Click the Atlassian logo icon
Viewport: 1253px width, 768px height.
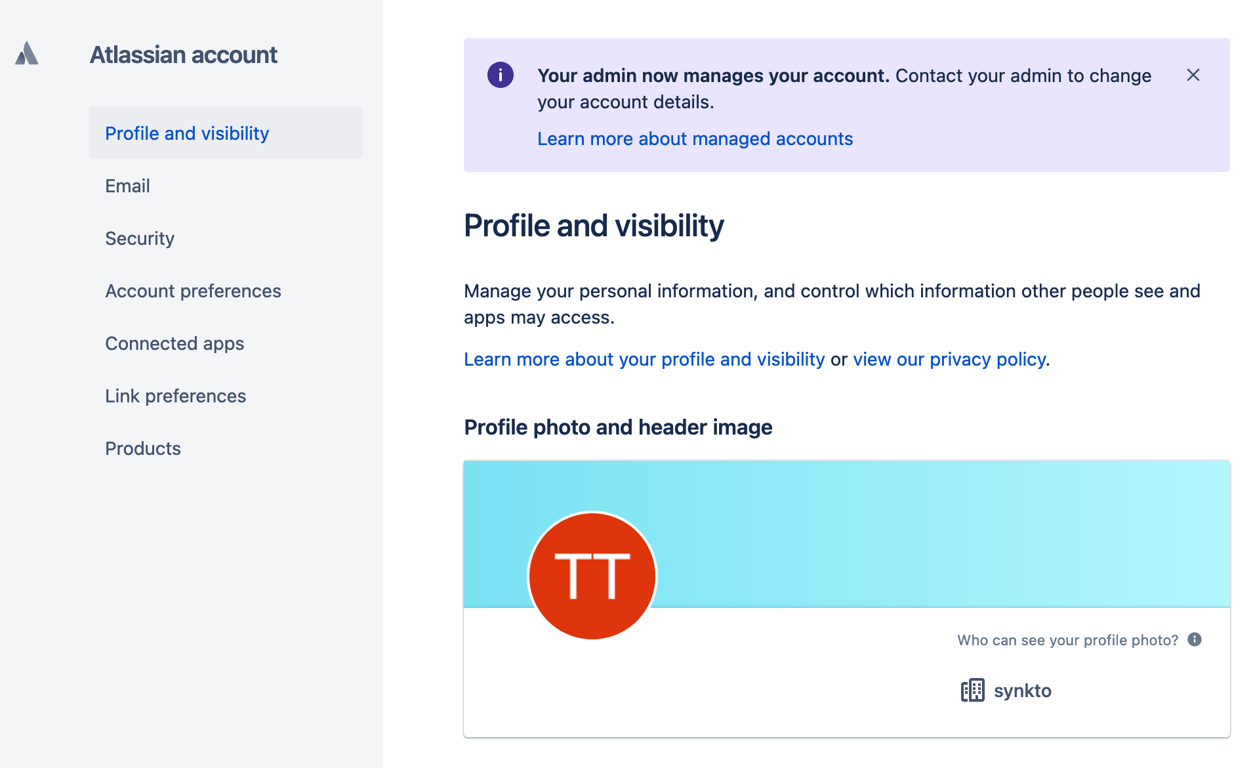(27, 54)
